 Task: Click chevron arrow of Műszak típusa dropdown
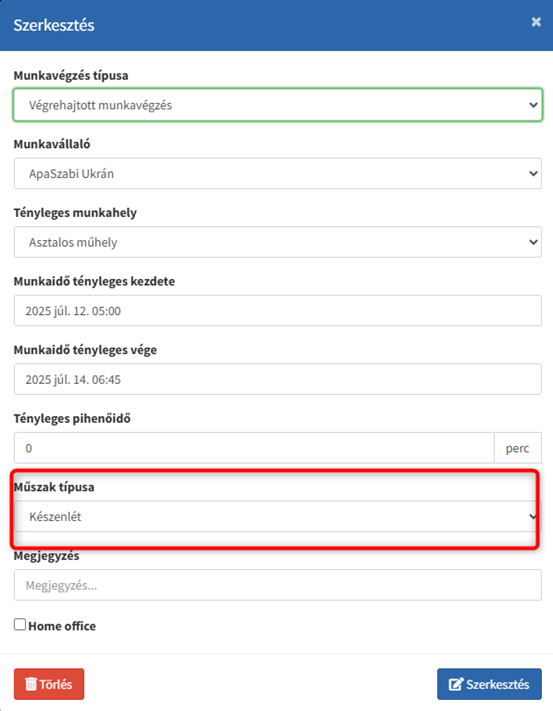[533, 516]
